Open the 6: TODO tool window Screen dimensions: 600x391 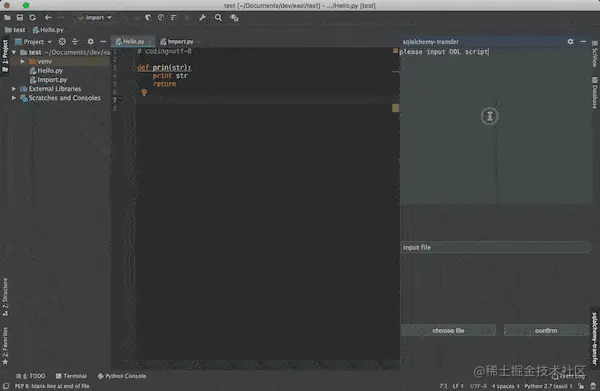pyautogui.click(x=31, y=376)
